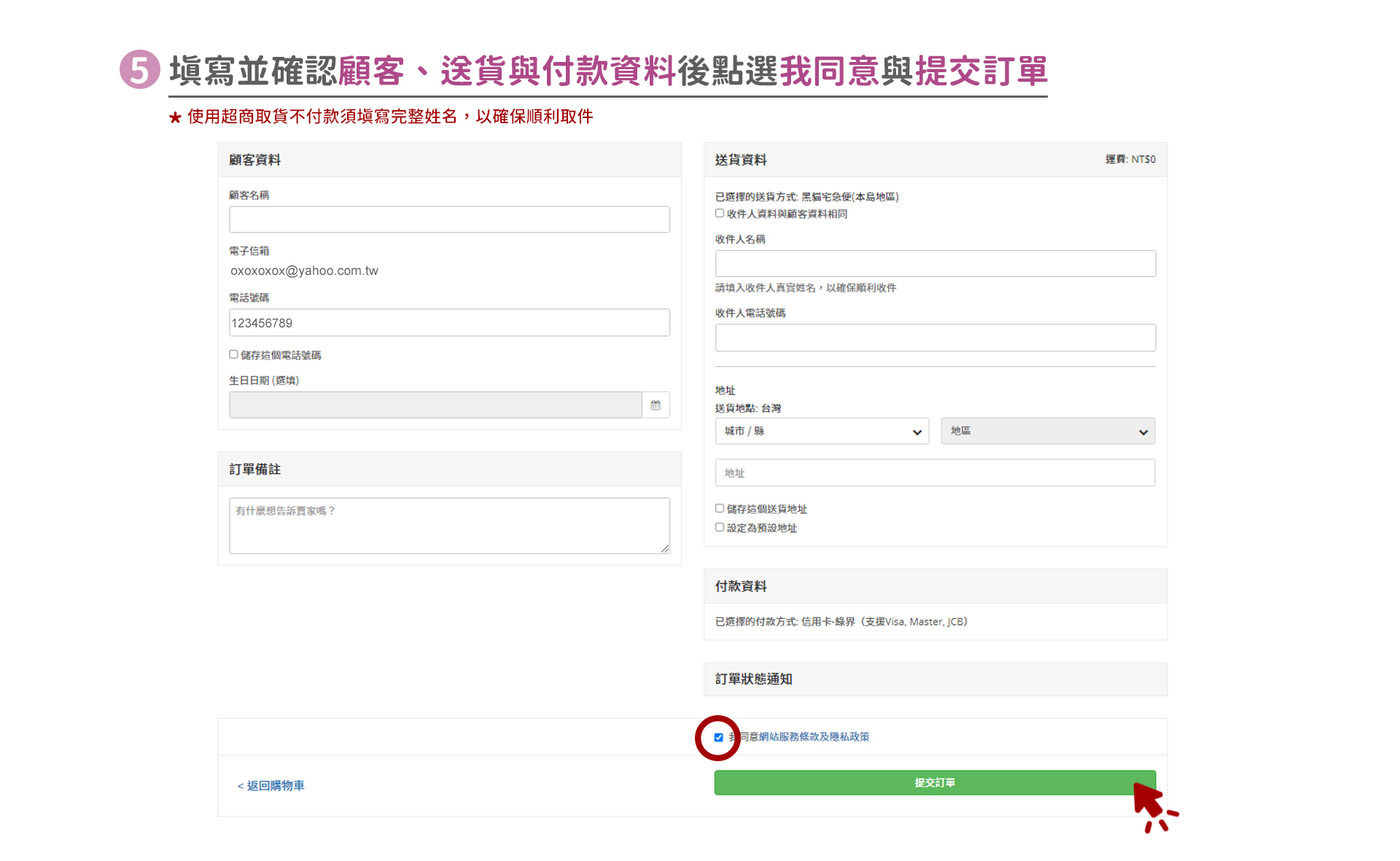Click the green 提交訂單 button
The image size is (1400, 861).
click(934, 783)
